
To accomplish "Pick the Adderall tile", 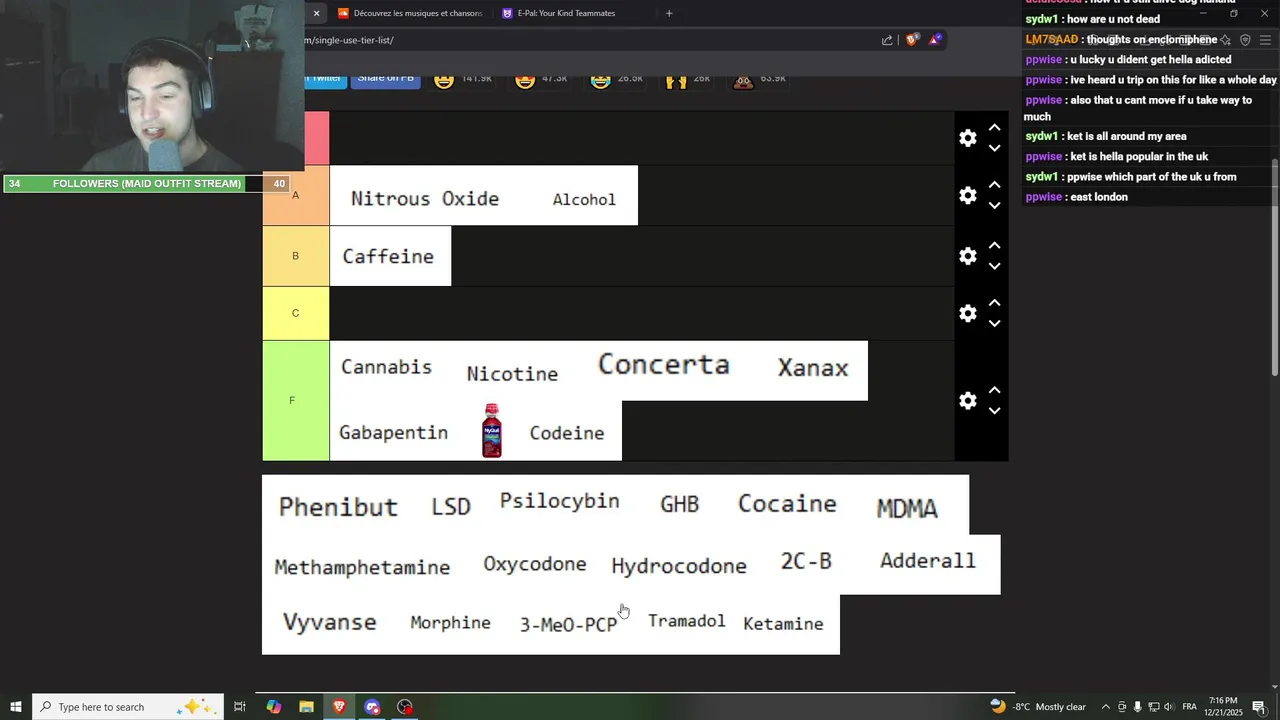I will point(927,561).
